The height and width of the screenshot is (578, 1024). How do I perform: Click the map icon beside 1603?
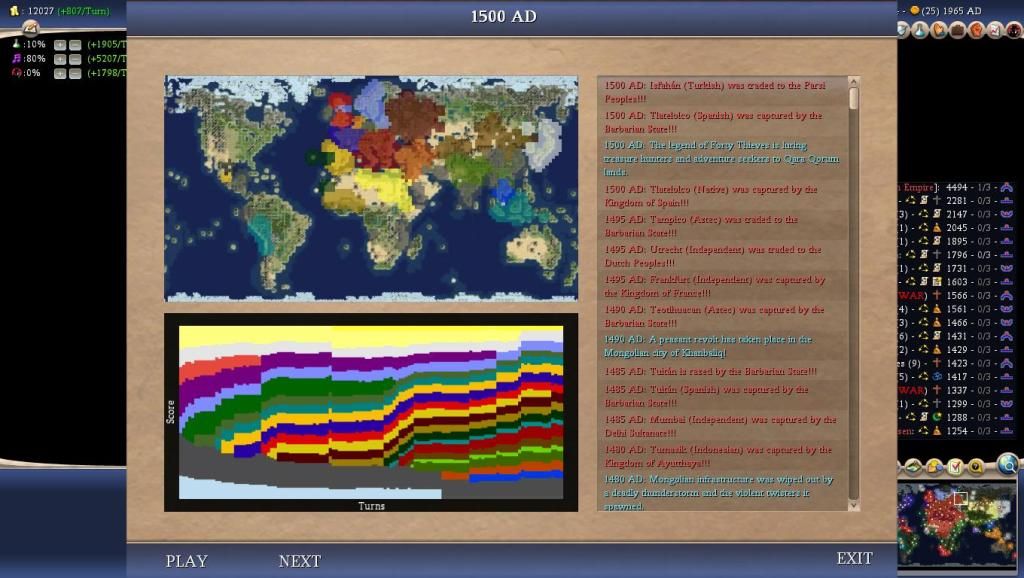[x=936, y=282]
